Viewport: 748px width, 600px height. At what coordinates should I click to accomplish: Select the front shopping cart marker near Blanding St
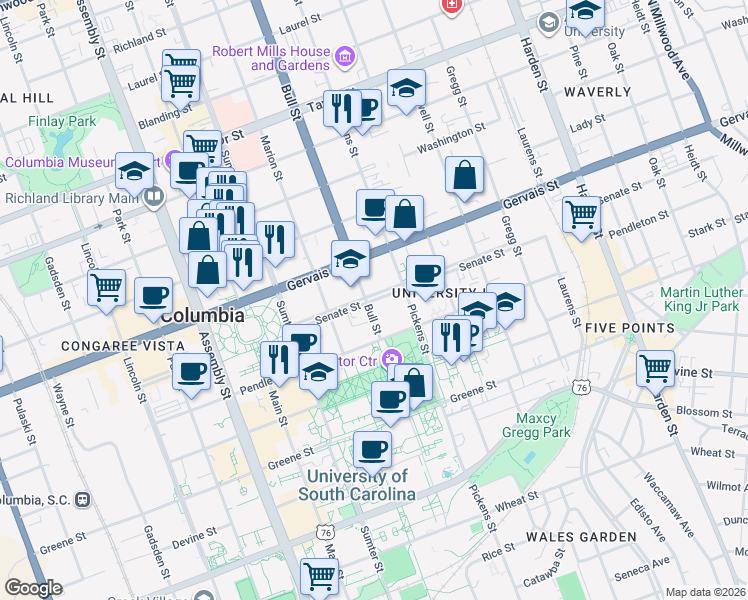click(180, 84)
